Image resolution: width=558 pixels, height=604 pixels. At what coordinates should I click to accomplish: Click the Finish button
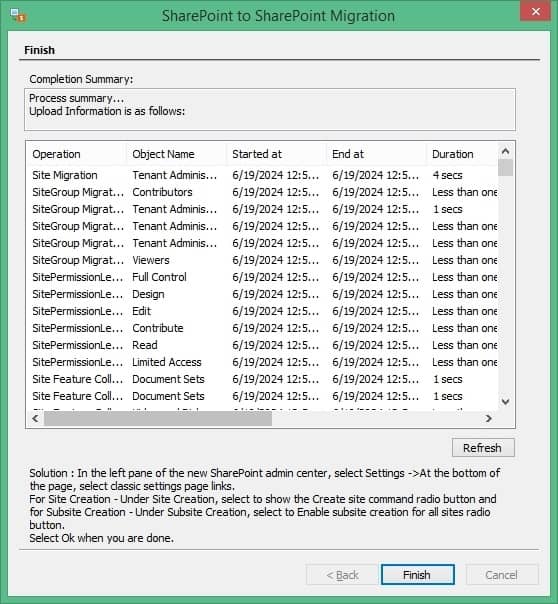417,575
